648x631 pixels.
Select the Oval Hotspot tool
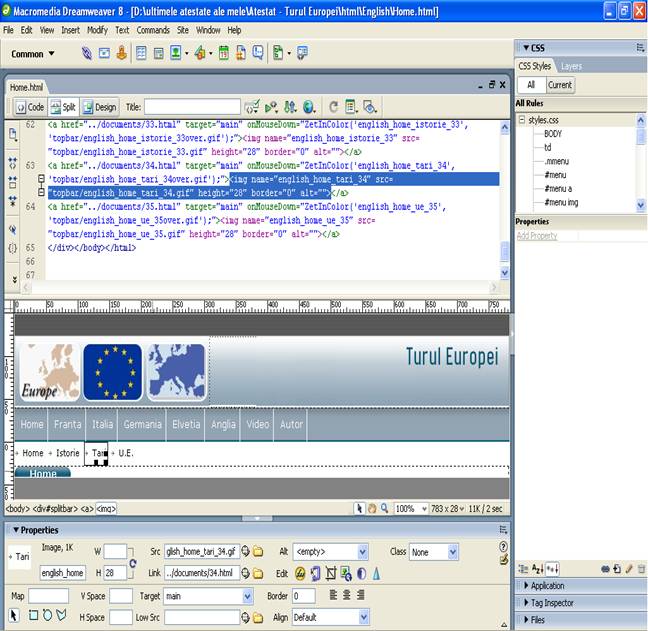(48, 616)
